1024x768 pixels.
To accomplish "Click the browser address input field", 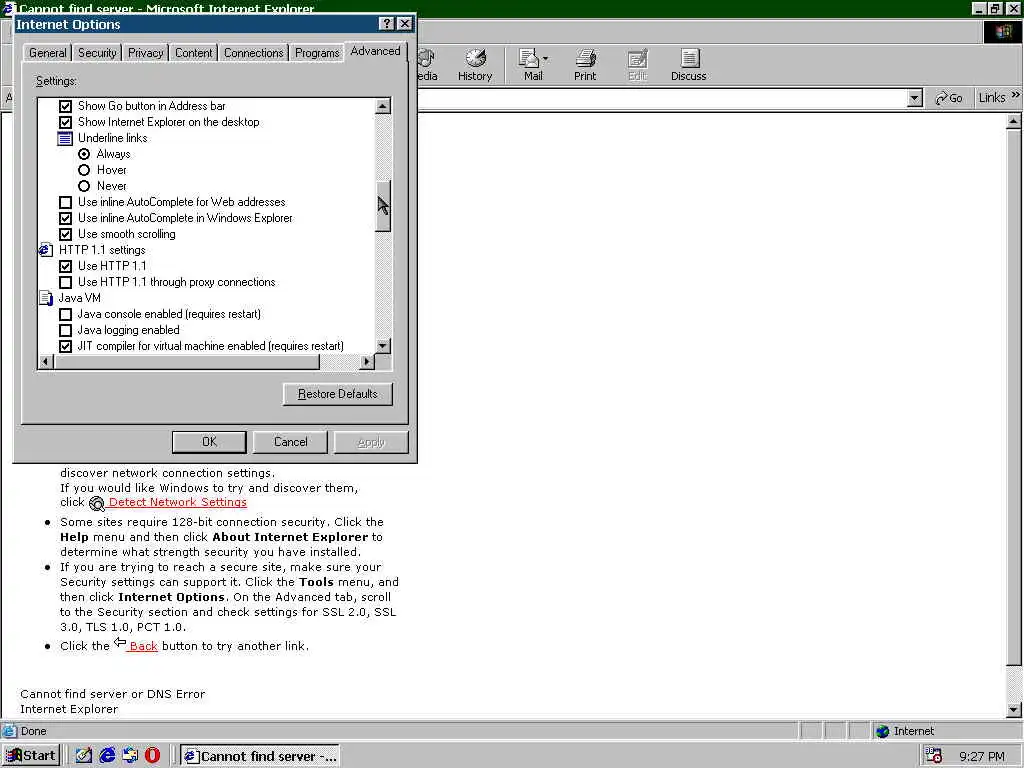I will click(x=662, y=98).
